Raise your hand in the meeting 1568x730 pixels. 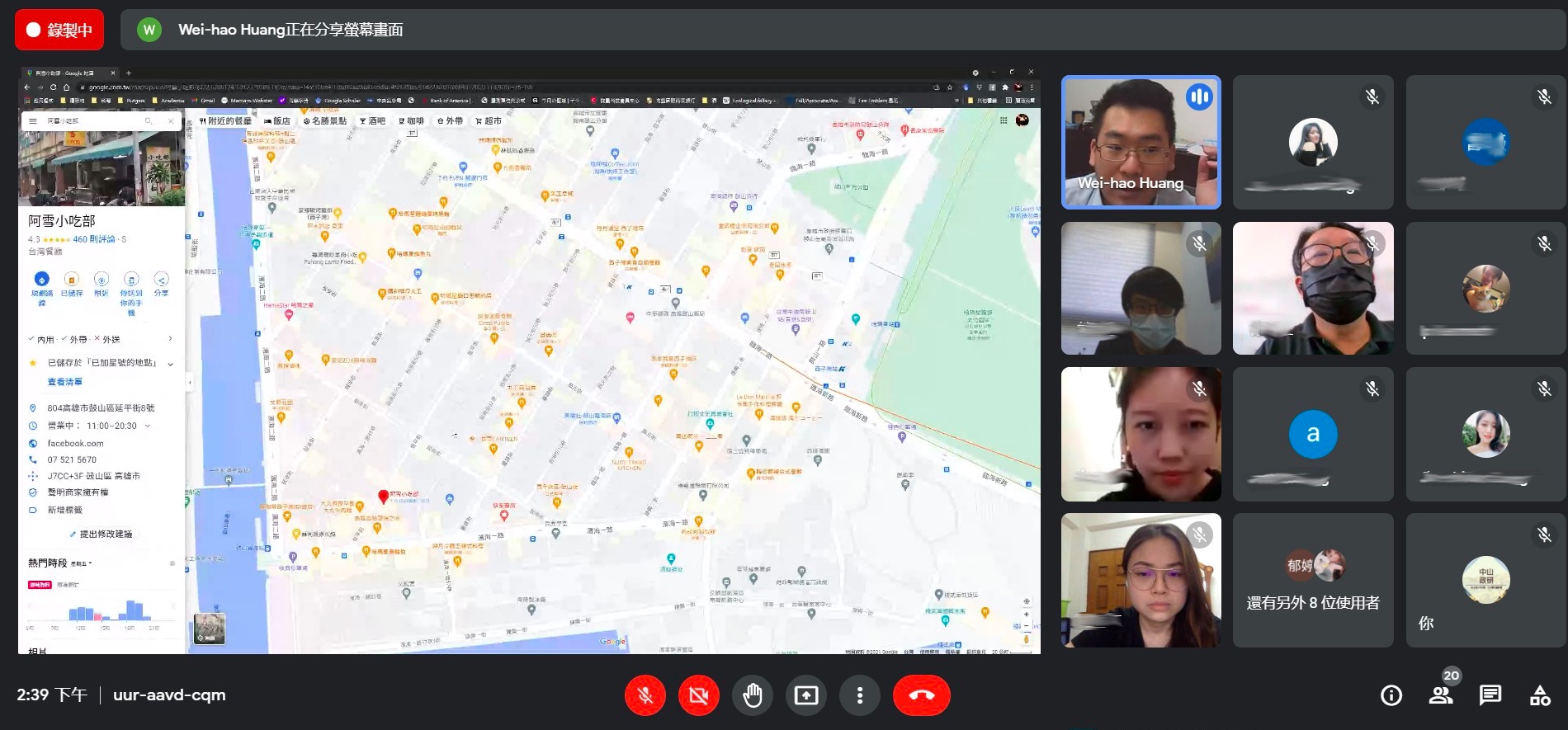752,695
